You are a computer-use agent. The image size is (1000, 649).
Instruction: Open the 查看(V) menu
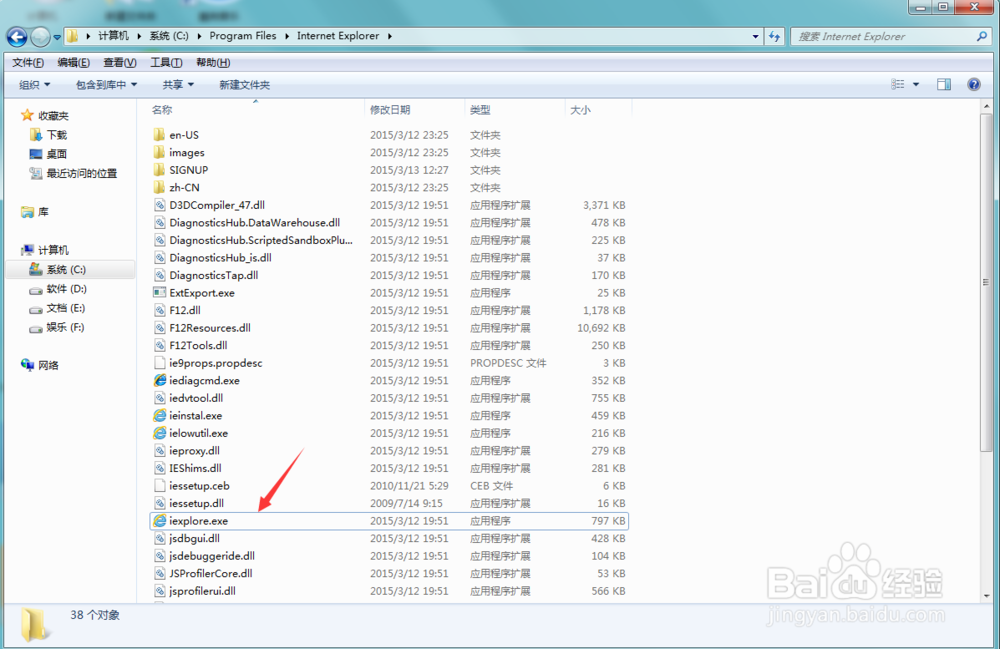click(x=120, y=62)
